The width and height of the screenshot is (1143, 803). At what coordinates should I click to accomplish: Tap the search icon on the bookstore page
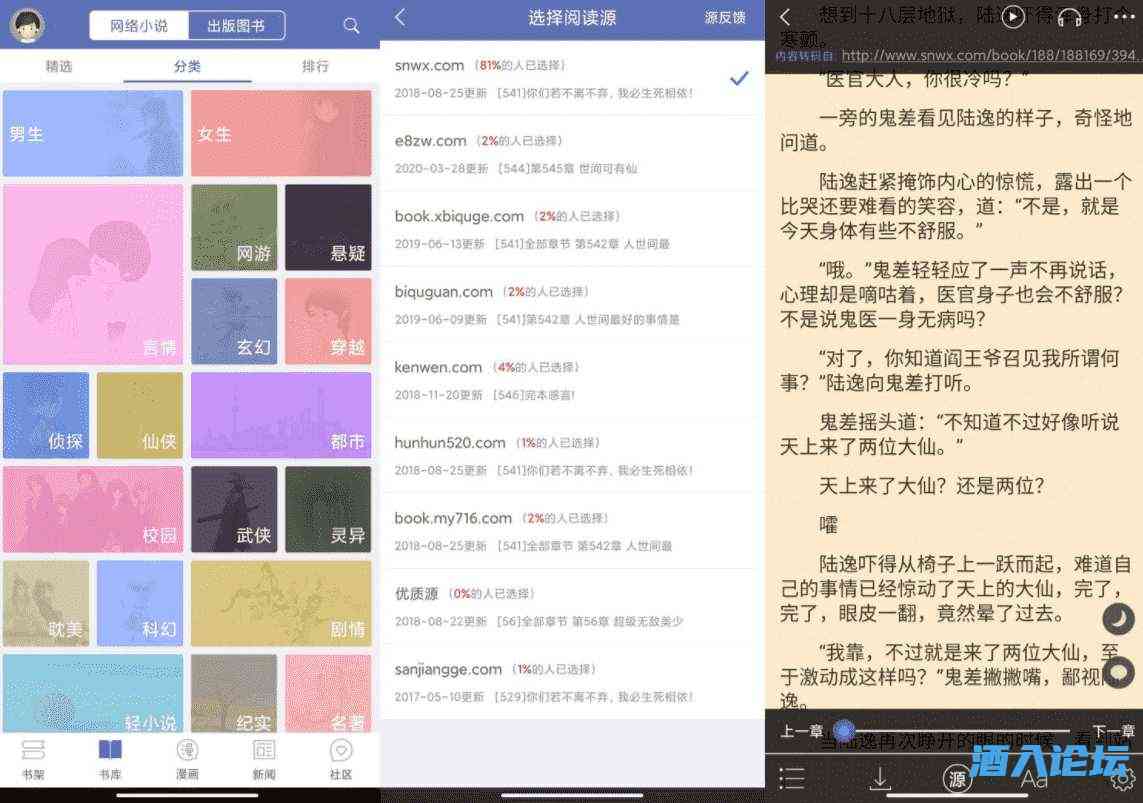pyautogui.click(x=349, y=25)
